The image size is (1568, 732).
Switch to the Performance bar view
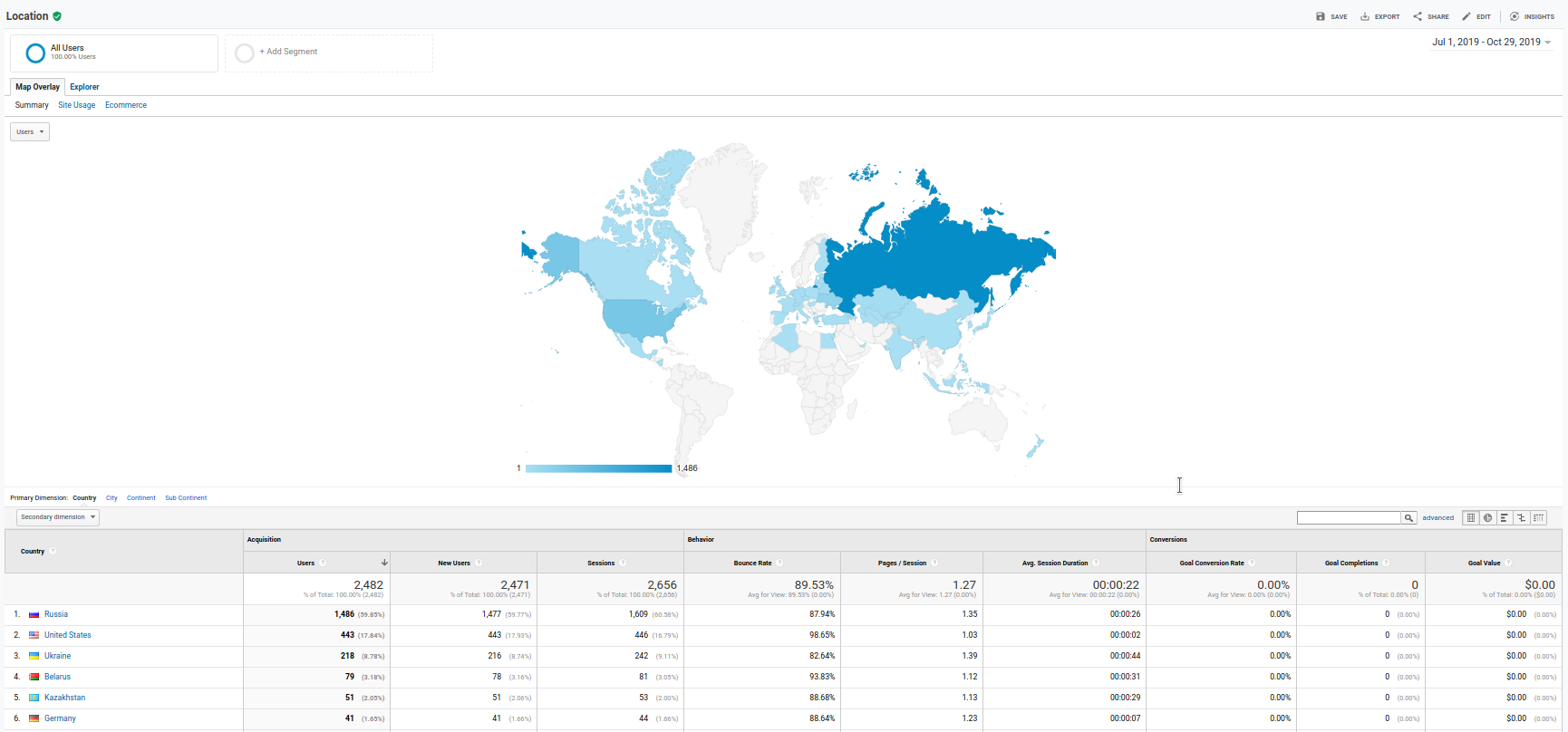(1505, 518)
